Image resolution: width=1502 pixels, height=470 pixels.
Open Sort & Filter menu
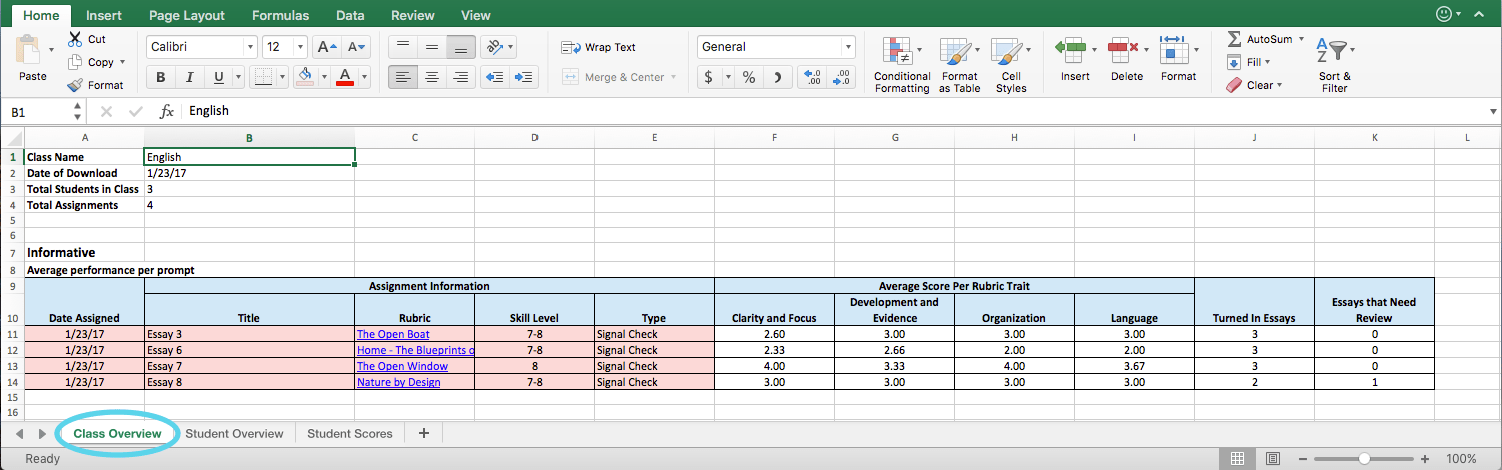(1334, 65)
